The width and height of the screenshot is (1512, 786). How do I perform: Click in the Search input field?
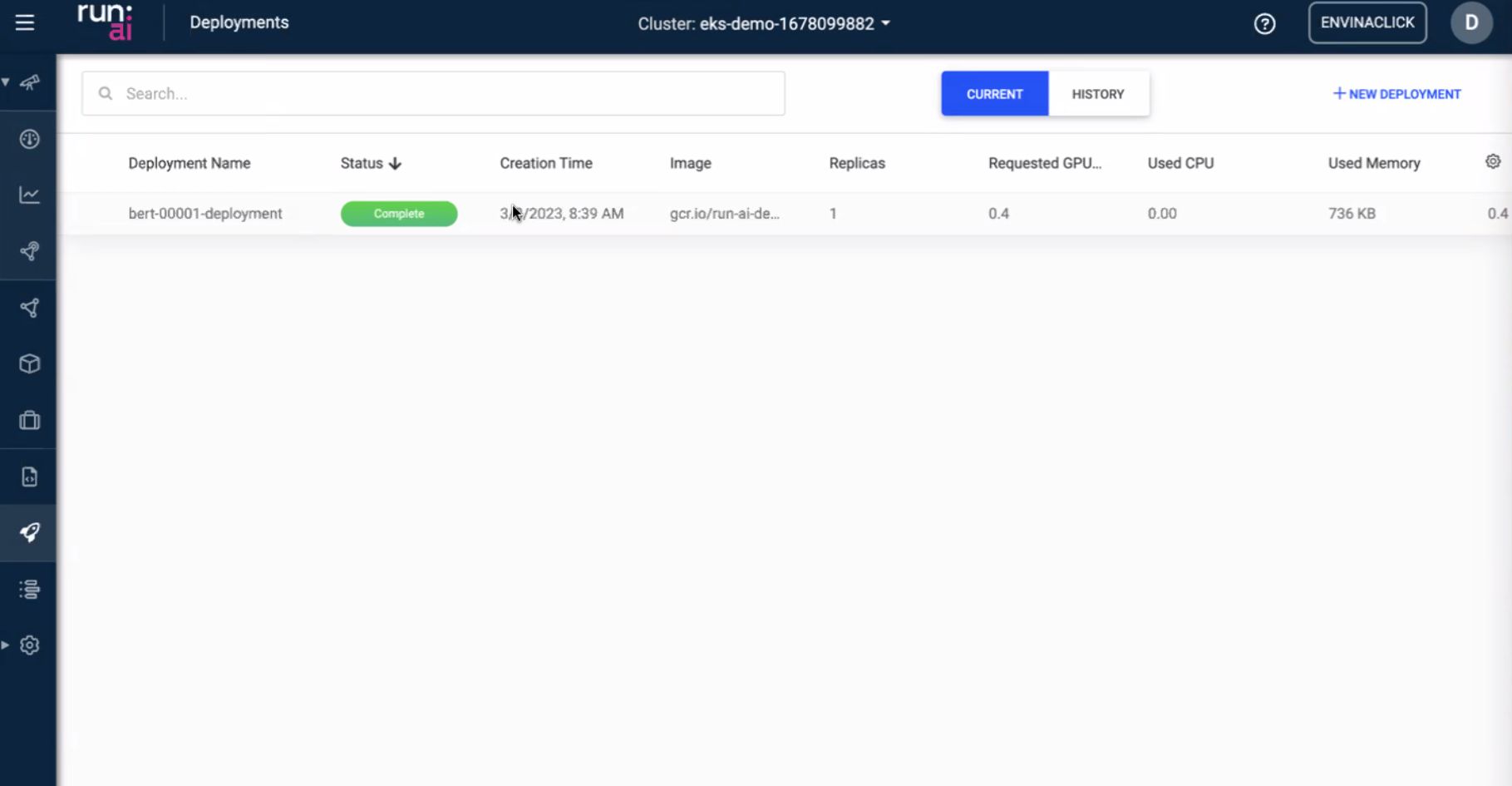point(449,94)
